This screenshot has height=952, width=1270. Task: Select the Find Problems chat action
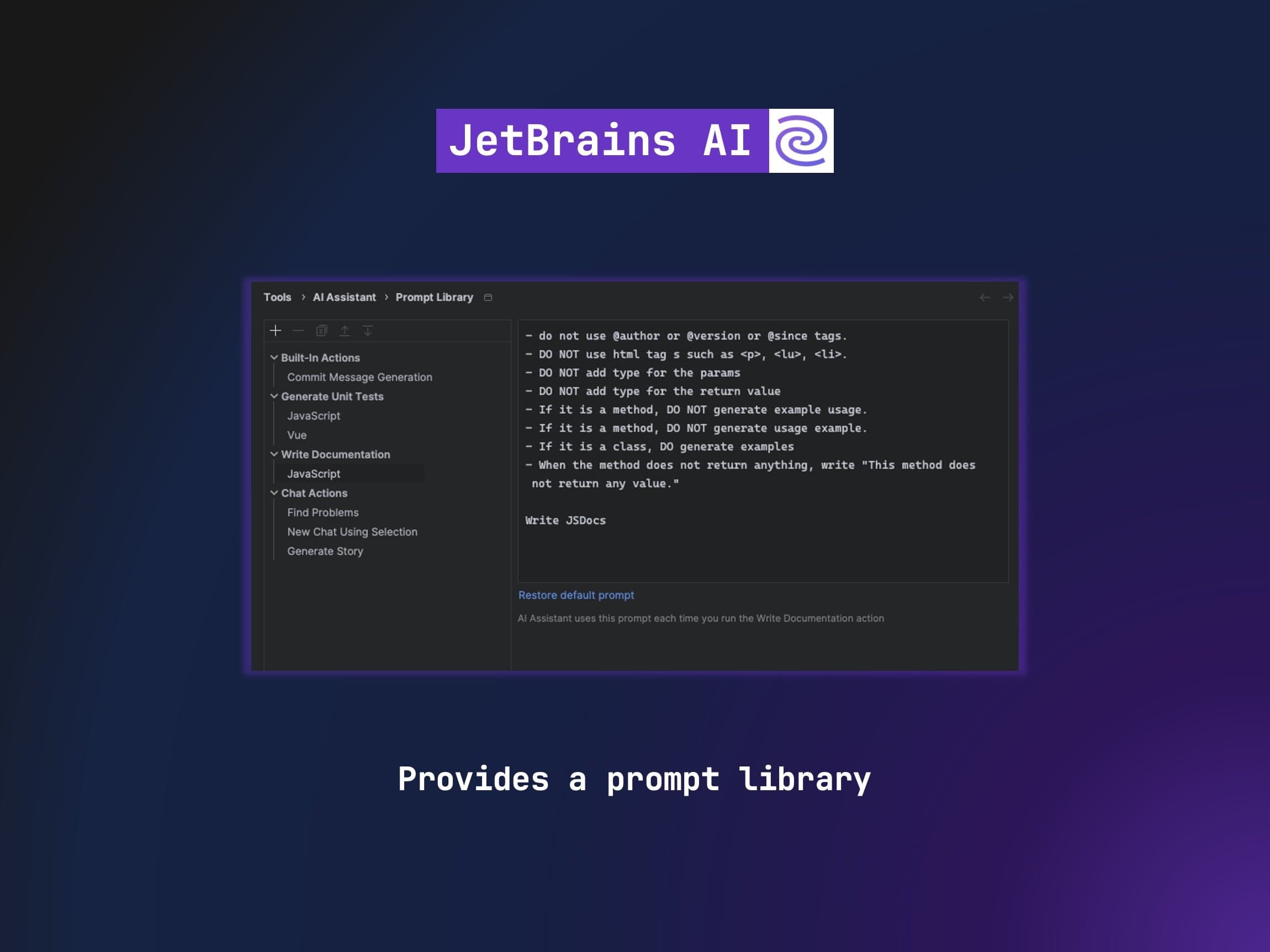pos(322,512)
